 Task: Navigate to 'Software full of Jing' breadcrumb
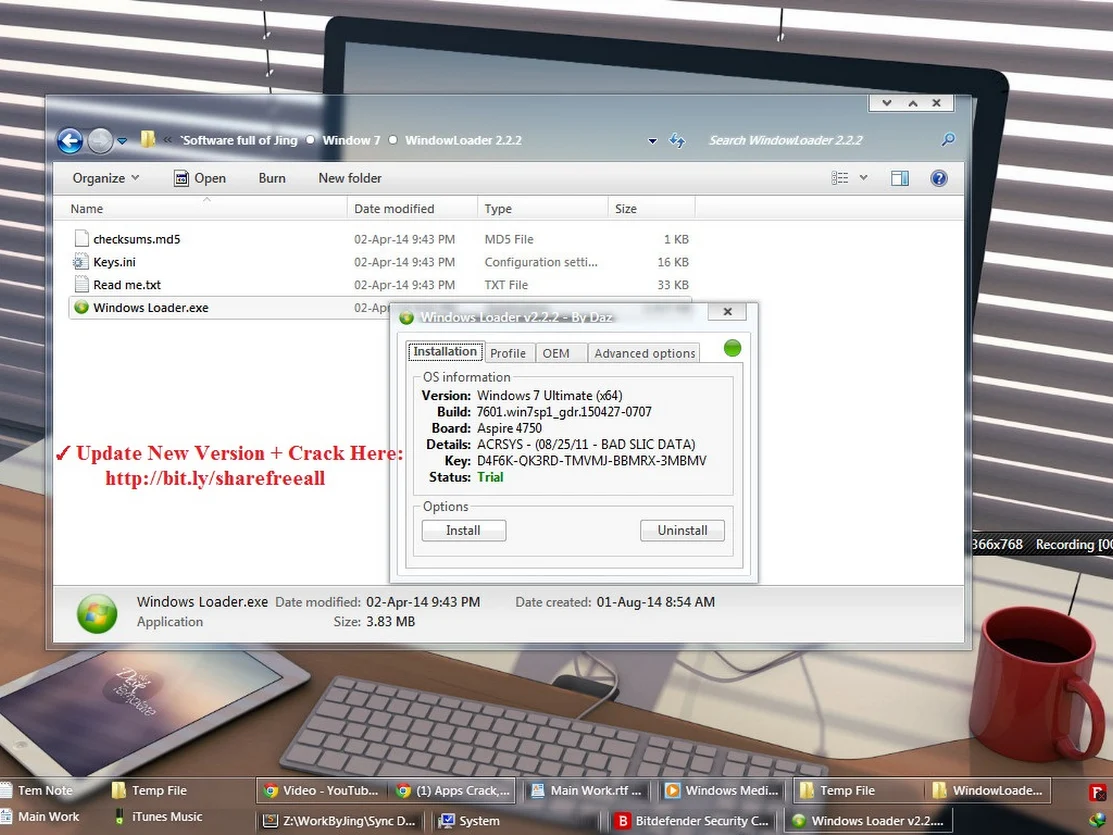click(x=239, y=140)
